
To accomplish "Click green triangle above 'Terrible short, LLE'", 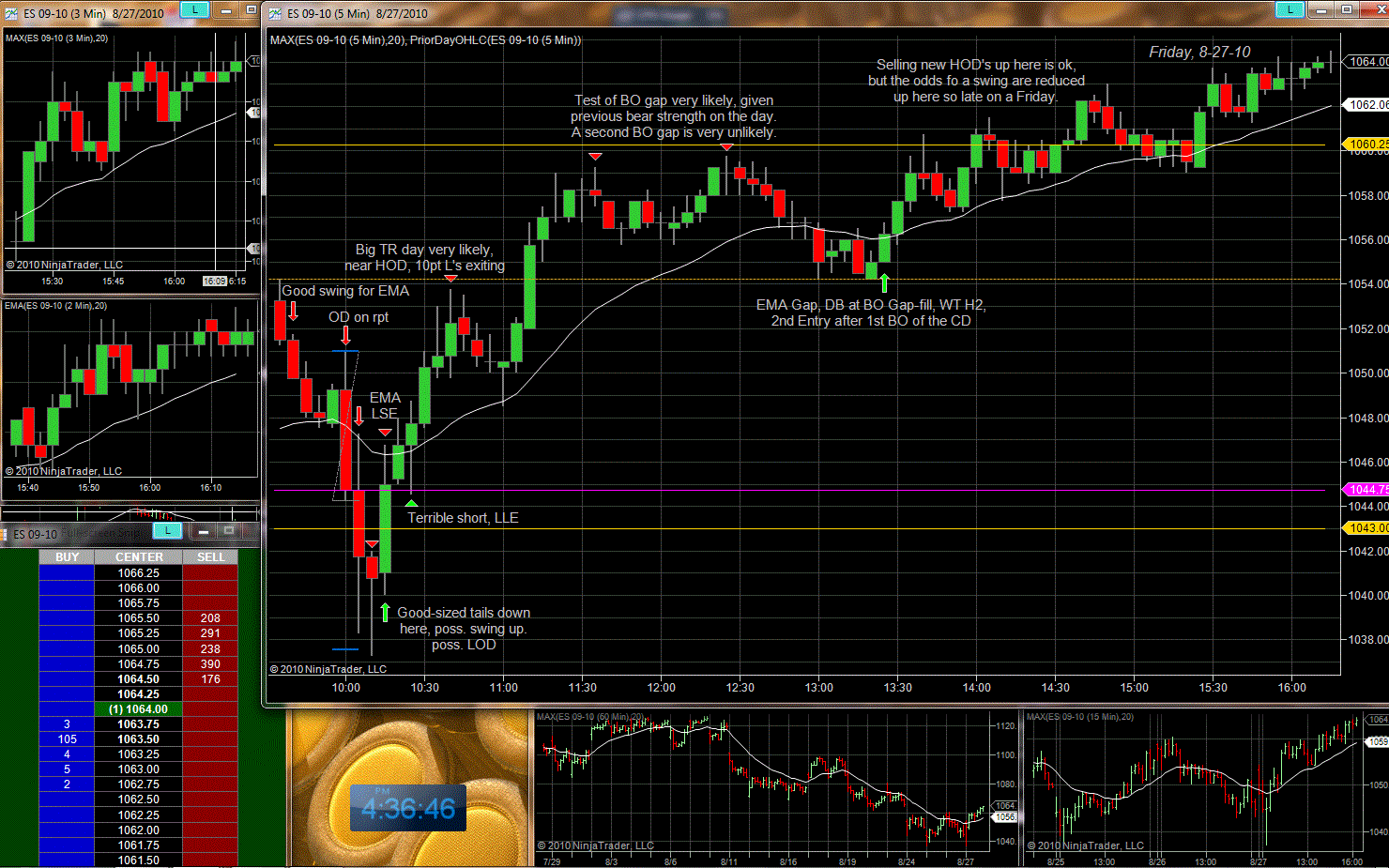I will pos(411,504).
